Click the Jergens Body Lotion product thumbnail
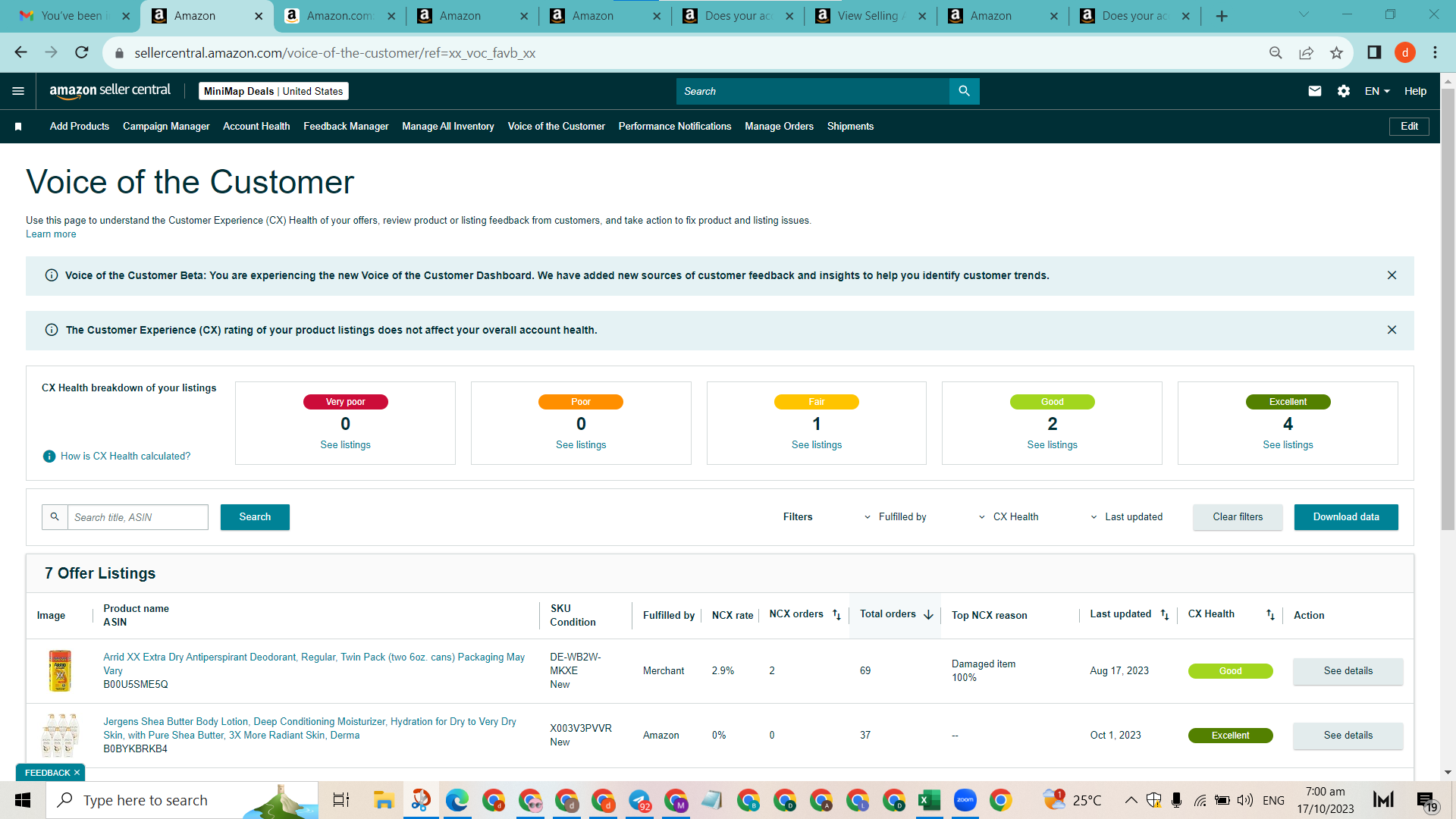 pyautogui.click(x=60, y=736)
